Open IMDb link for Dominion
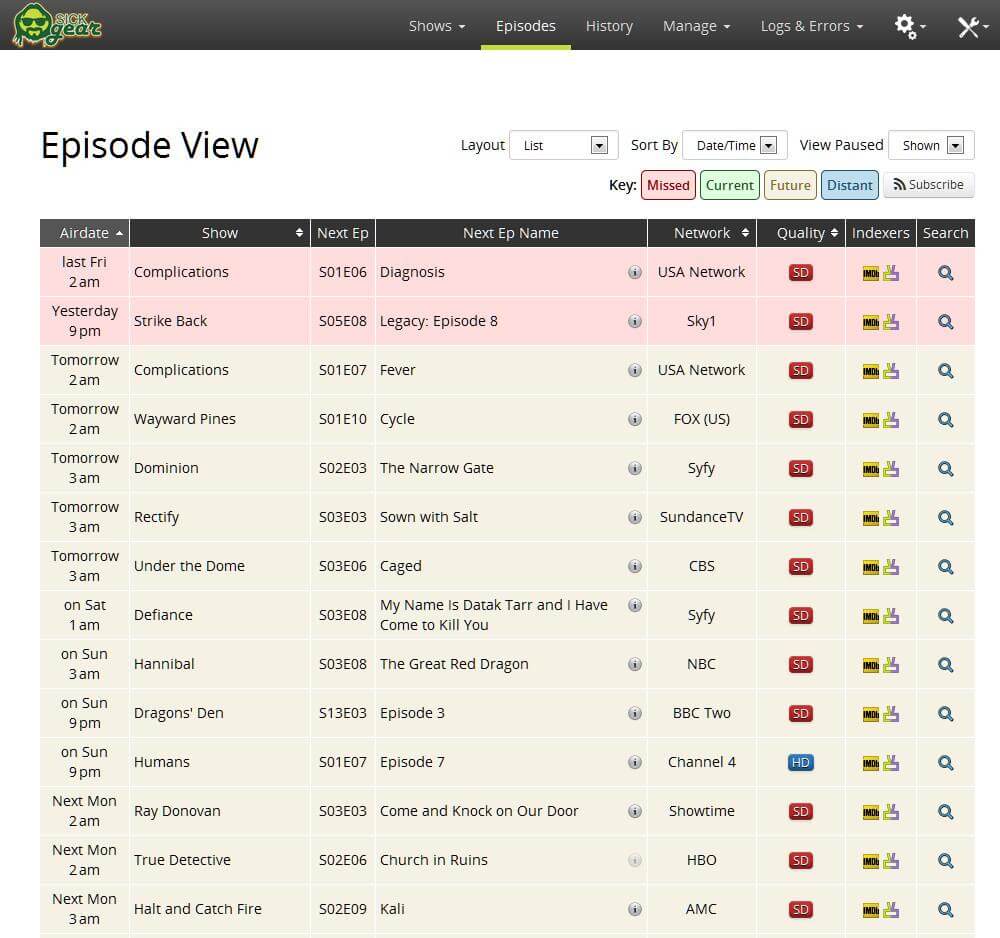1000x938 pixels. 871,470
